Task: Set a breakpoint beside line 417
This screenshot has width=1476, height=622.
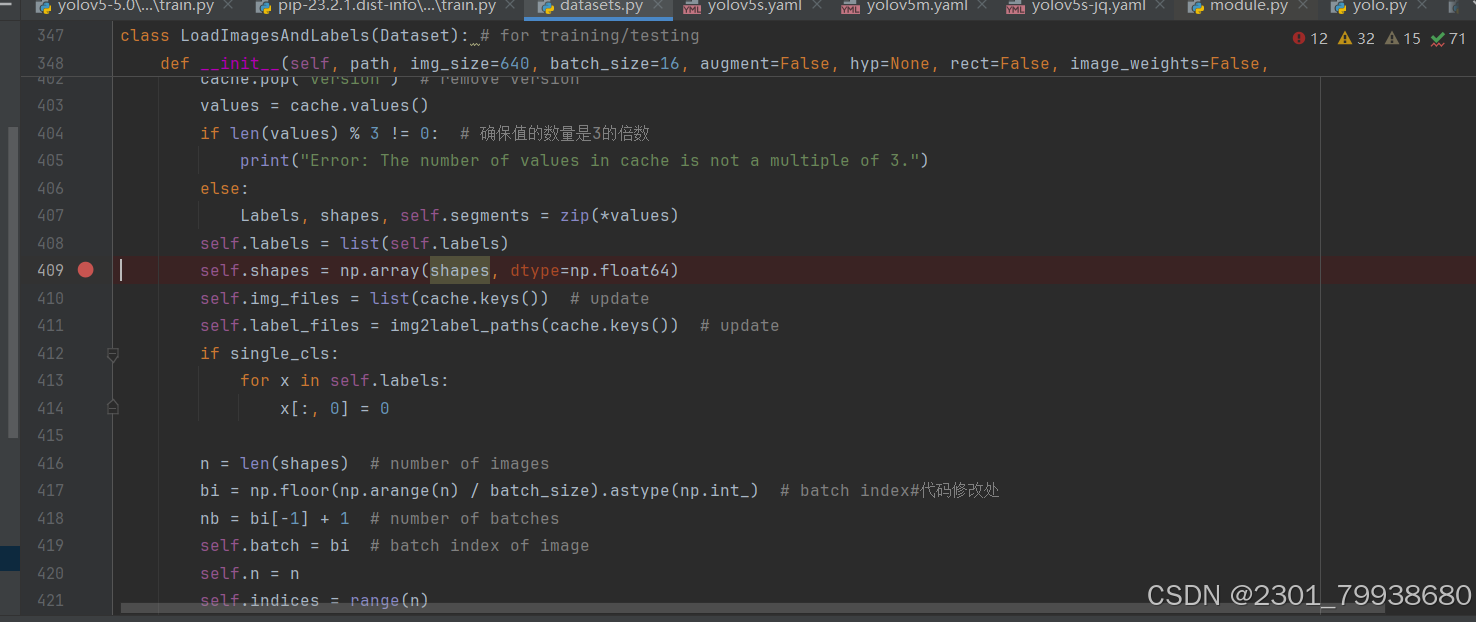Action: click(85, 490)
